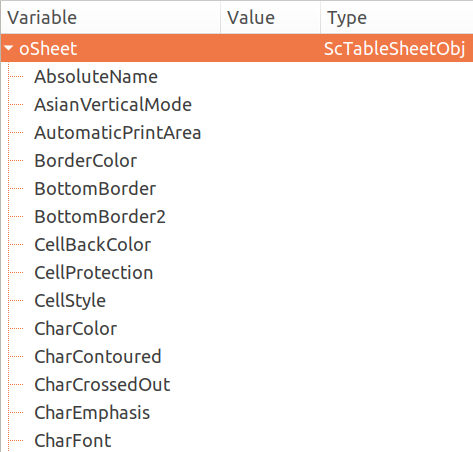This screenshot has width=473, height=452.
Task: Click the Value column header
Action: point(270,17)
